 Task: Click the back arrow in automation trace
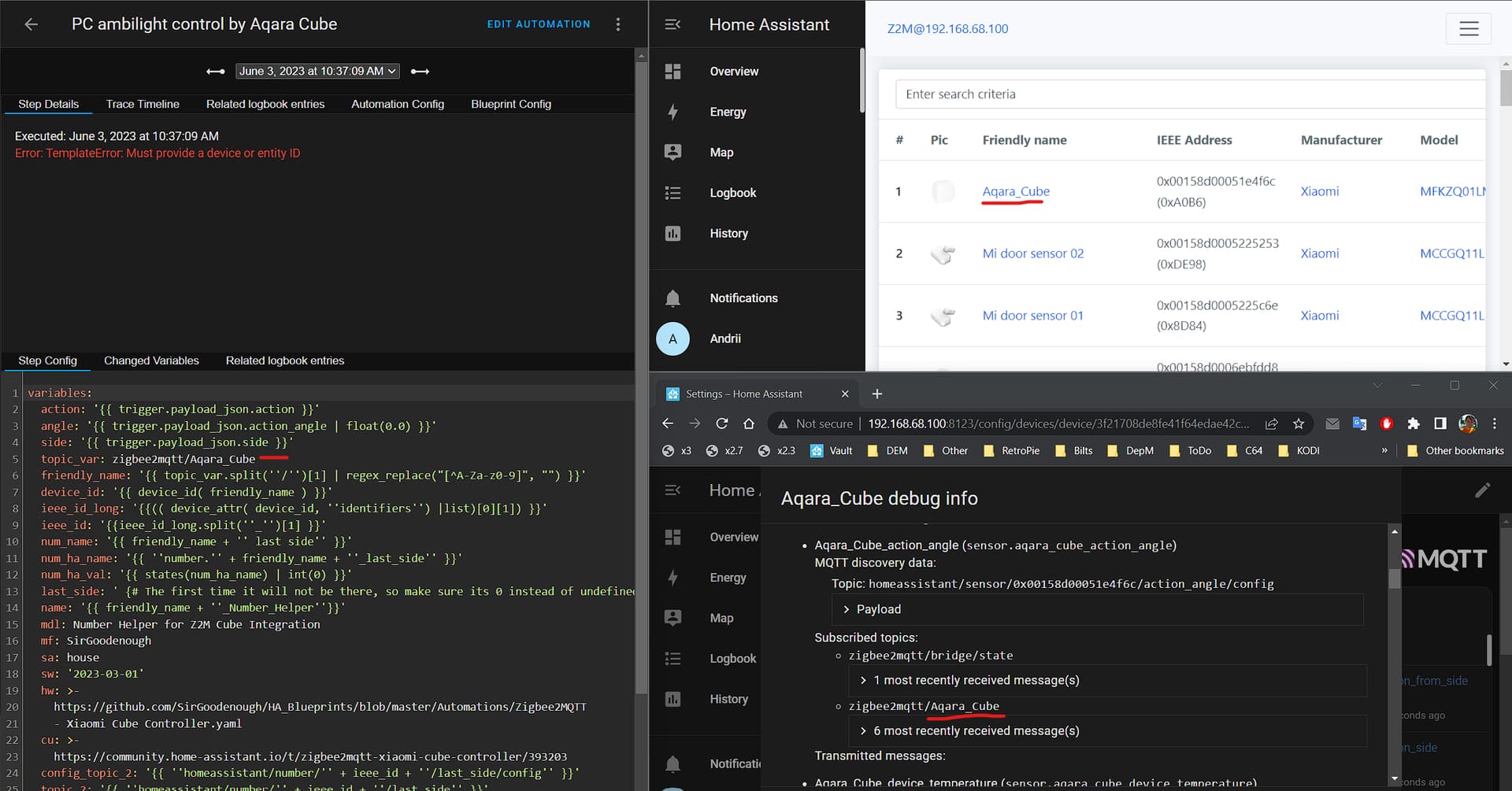pyautogui.click(x=31, y=24)
